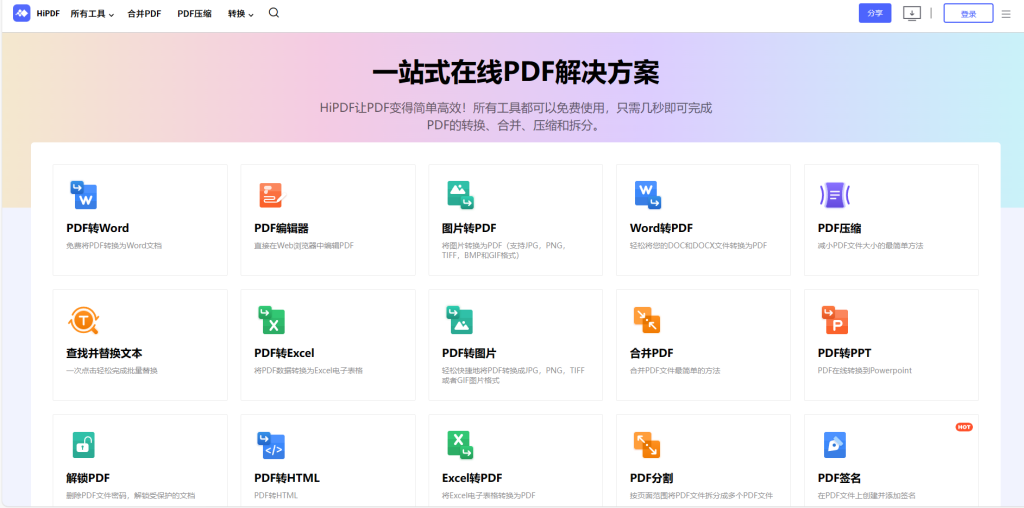
Task: Open the hamburger menu icon
Action: coord(1006,14)
